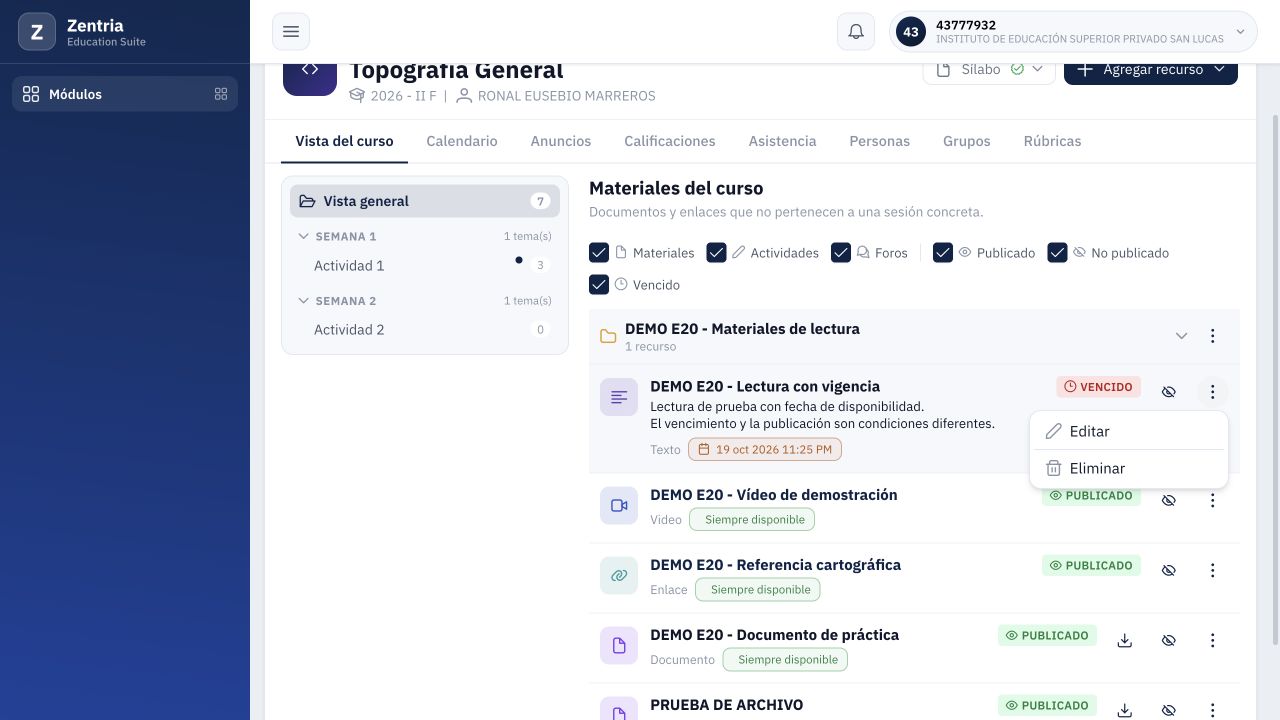Uncheck the Foros filter checkbox
1280x720 pixels.
coord(841,253)
